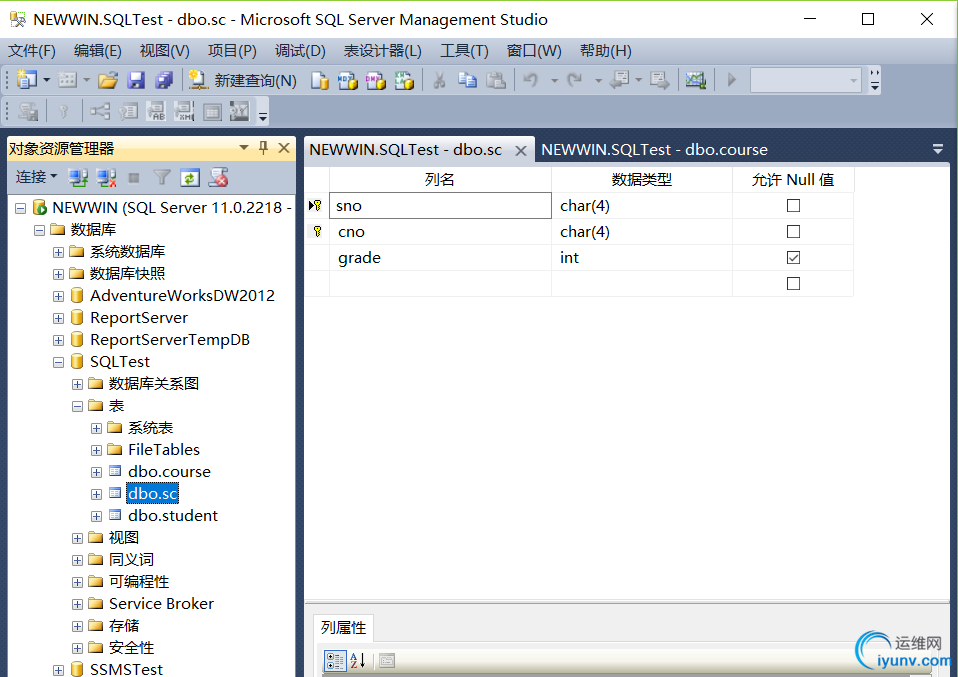The image size is (958, 677).
Task: Open file with the folder icon
Action: (108, 80)
